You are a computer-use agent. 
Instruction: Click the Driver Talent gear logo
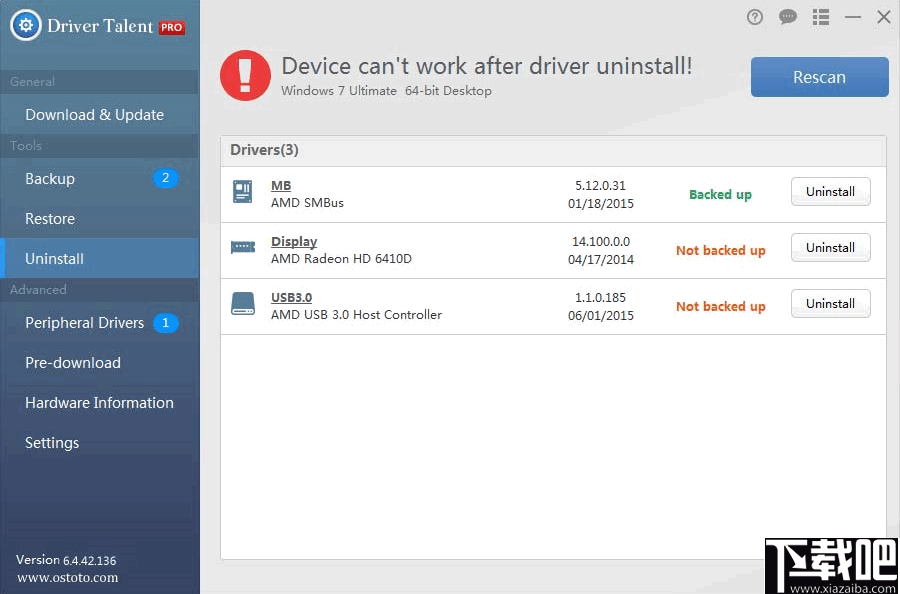28,25
